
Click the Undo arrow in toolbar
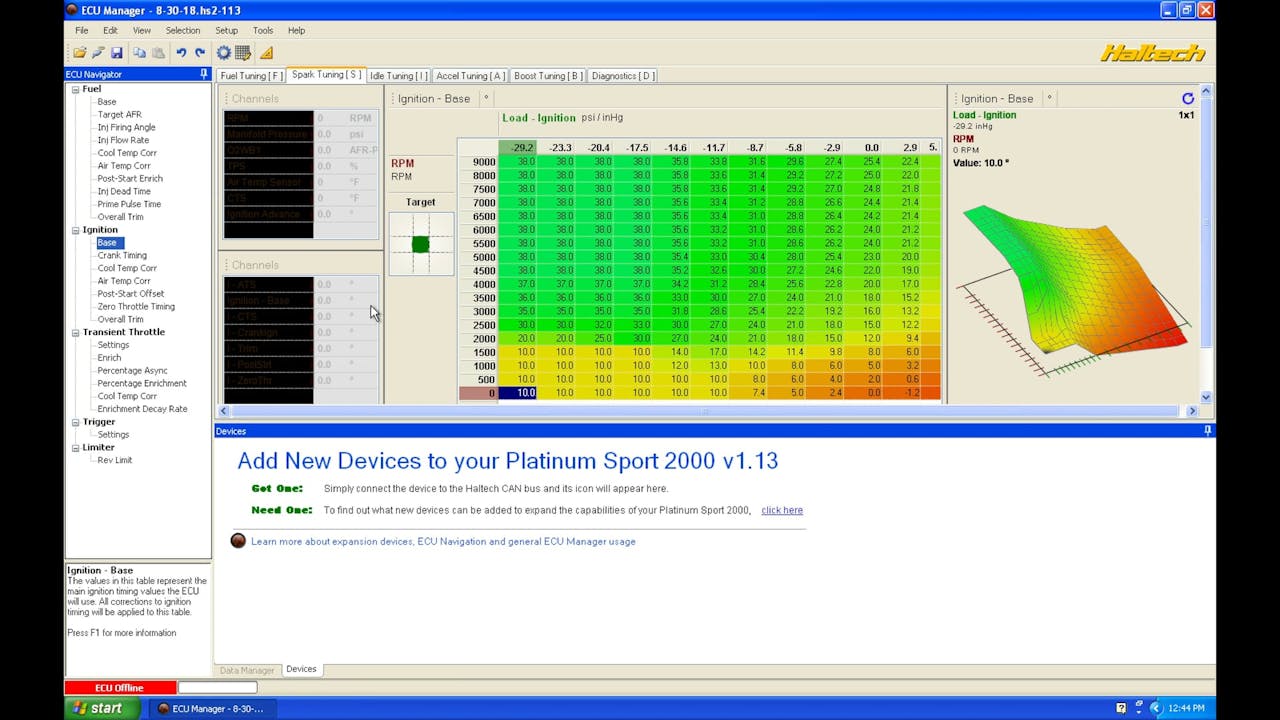[181, 53]
